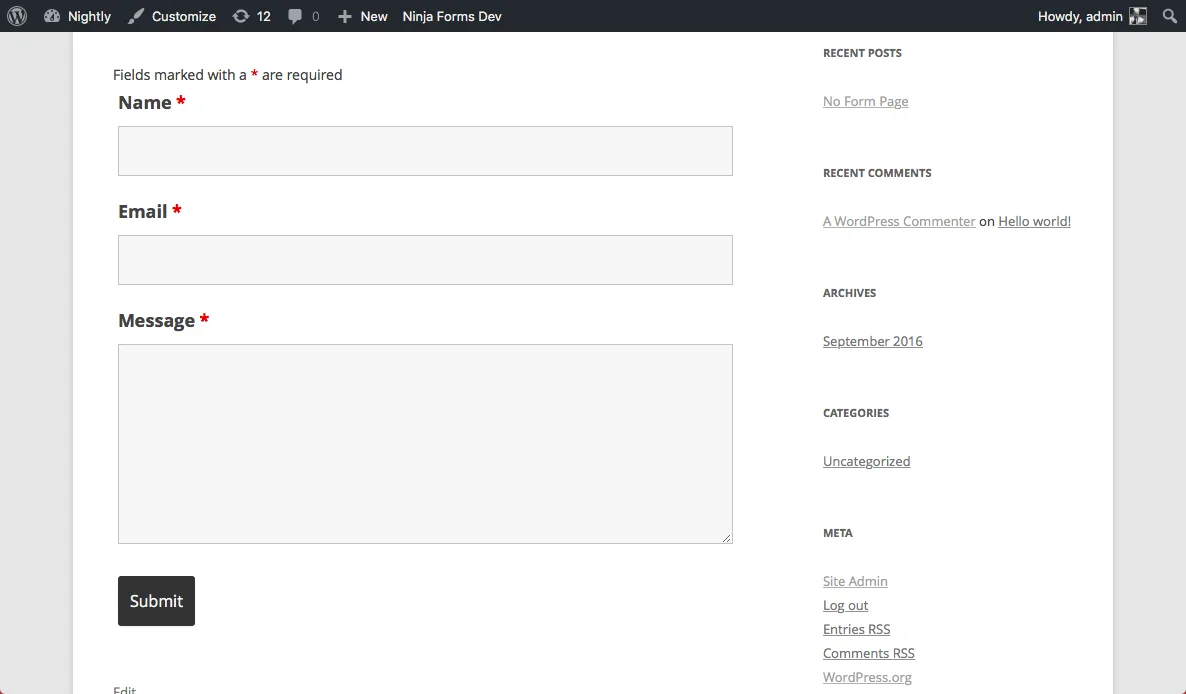
Task: Open Site Admin from the Meta section
Action: point(855,581)
